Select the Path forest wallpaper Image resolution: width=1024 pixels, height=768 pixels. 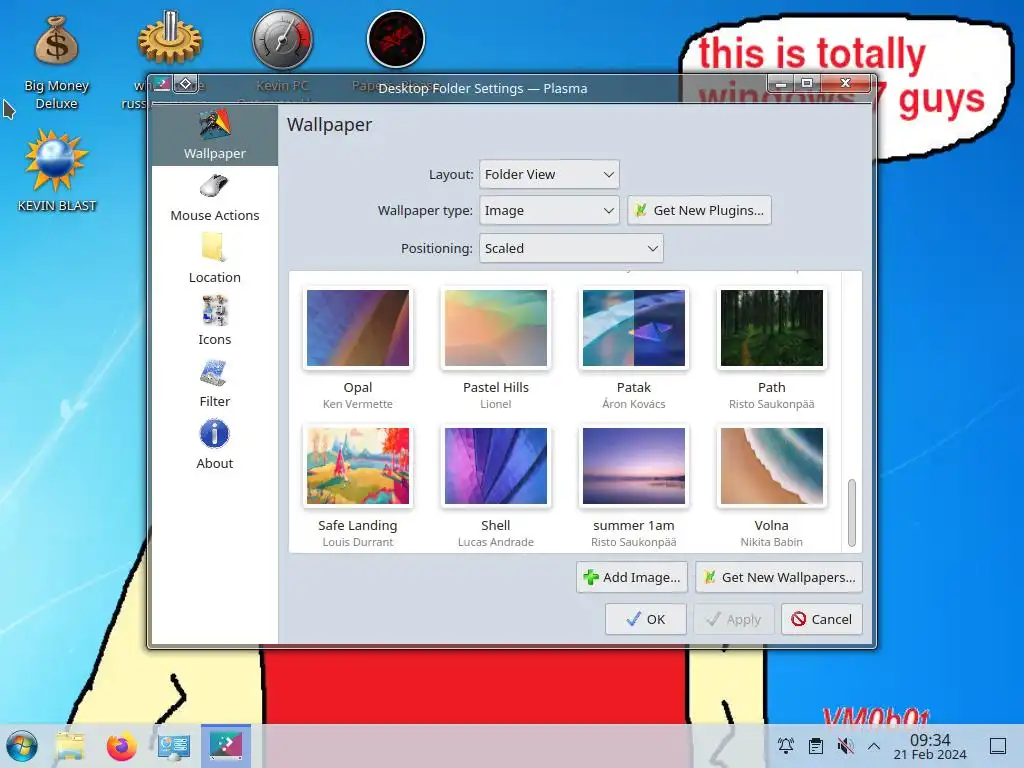pyautogui.click(x=771, y=328)
